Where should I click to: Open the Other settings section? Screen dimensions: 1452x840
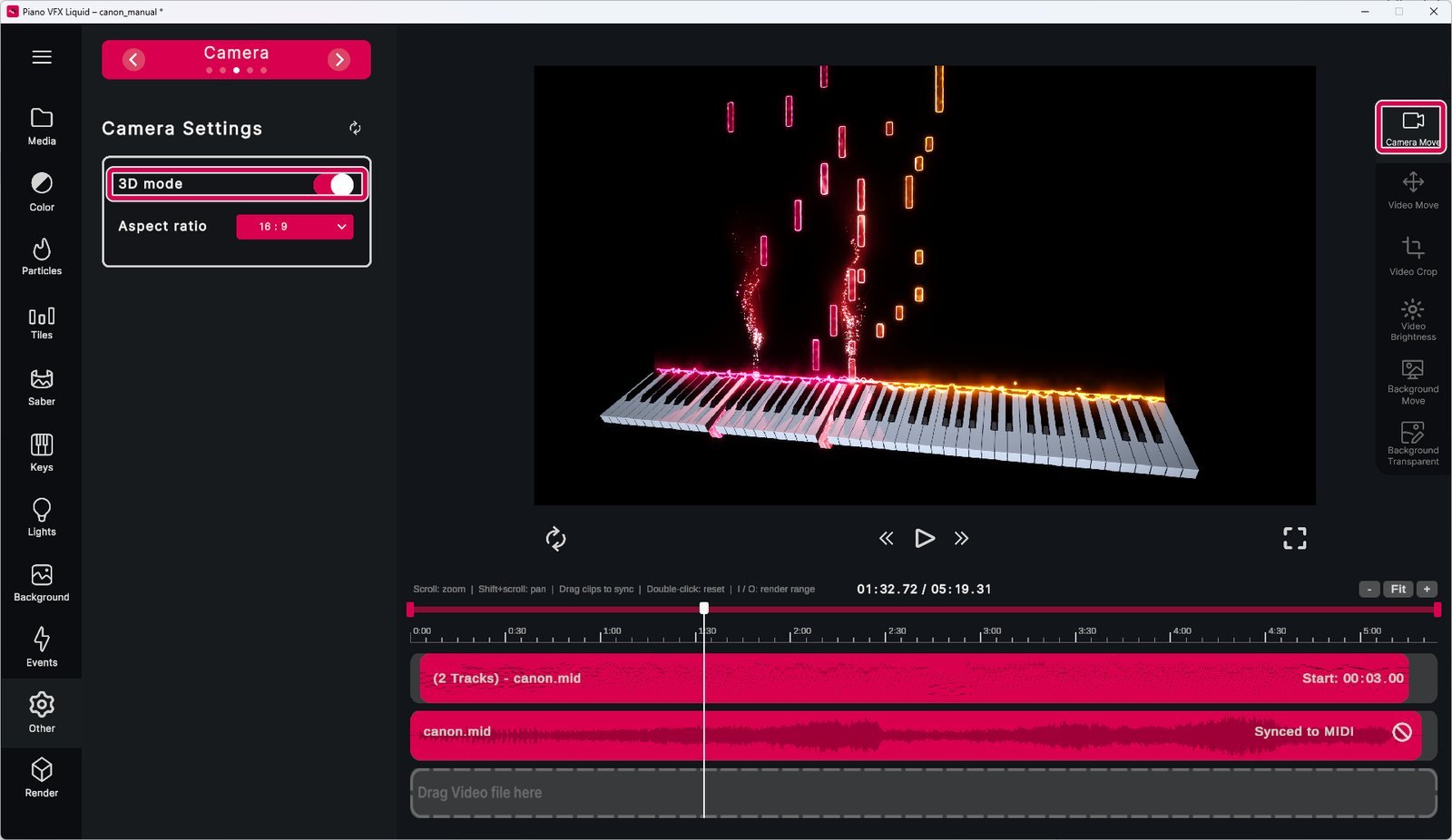pos(42,713)
